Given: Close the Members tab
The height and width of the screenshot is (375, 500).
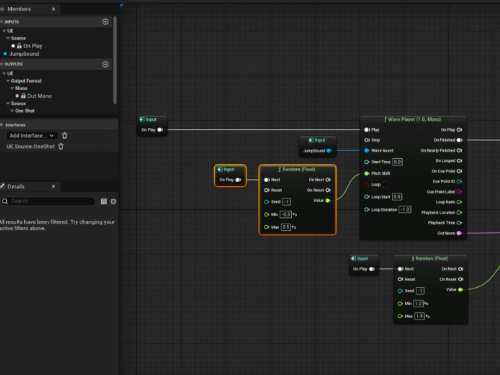Looking at the screenshot, I should tap(53, 9).
